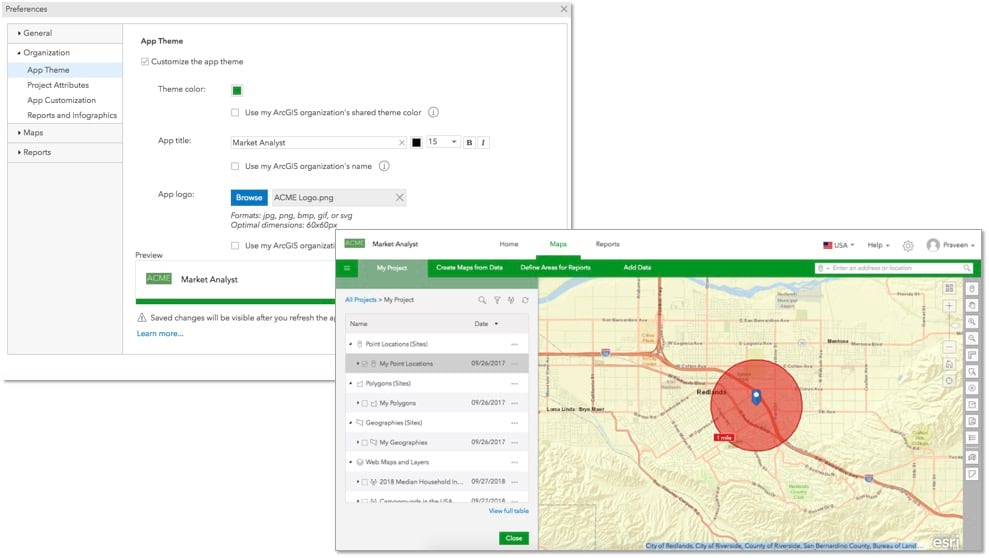Browse for an app logo file
The width and height of the screenshot is (989, 558).
249,197
